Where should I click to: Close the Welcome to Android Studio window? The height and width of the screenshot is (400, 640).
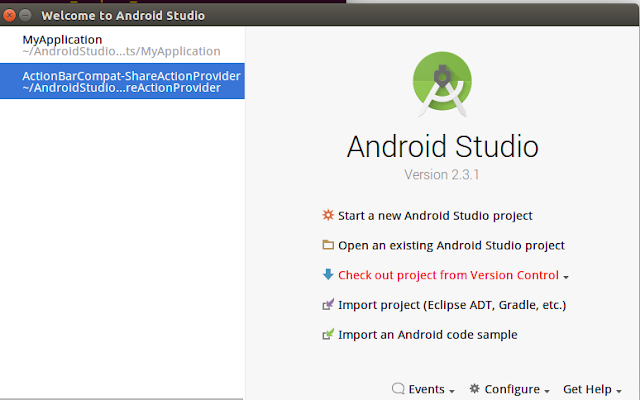pyautogui.click(x=9, y=16)
